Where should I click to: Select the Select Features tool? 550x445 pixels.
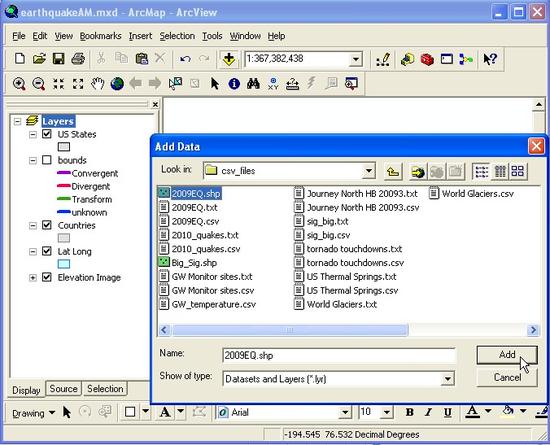click(175, 83)
